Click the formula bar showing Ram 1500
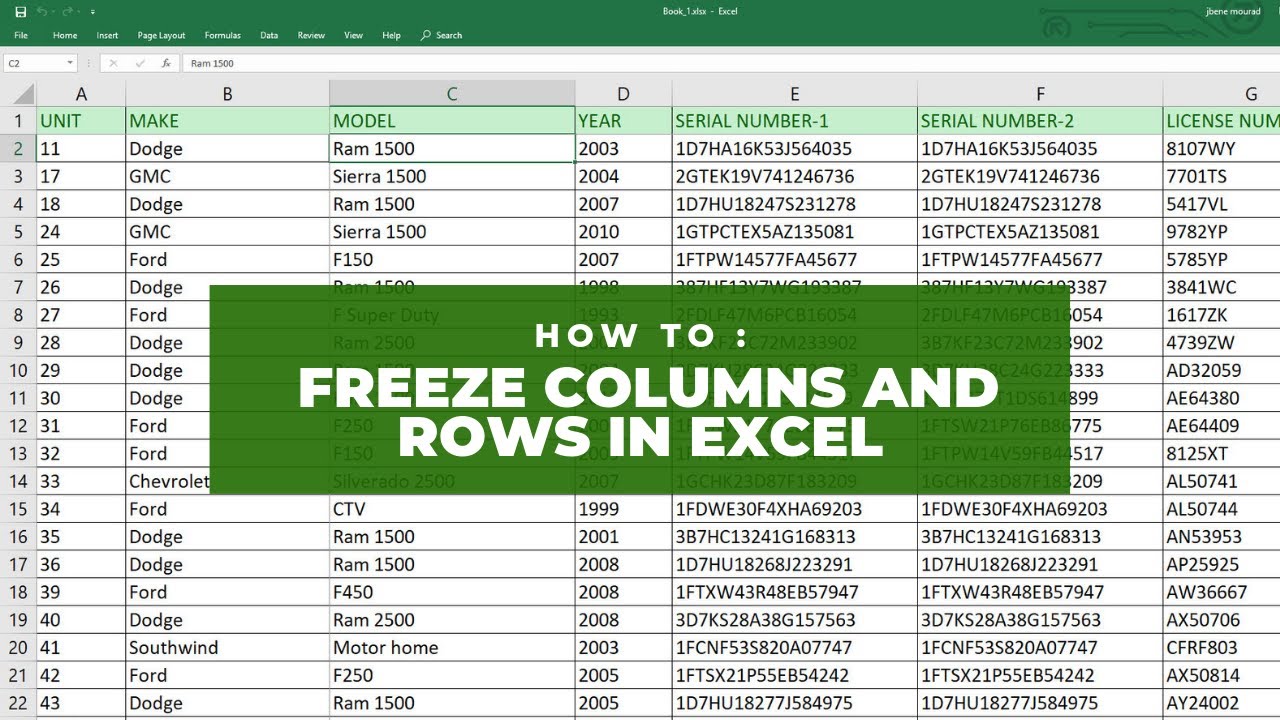 click(730, 63)
